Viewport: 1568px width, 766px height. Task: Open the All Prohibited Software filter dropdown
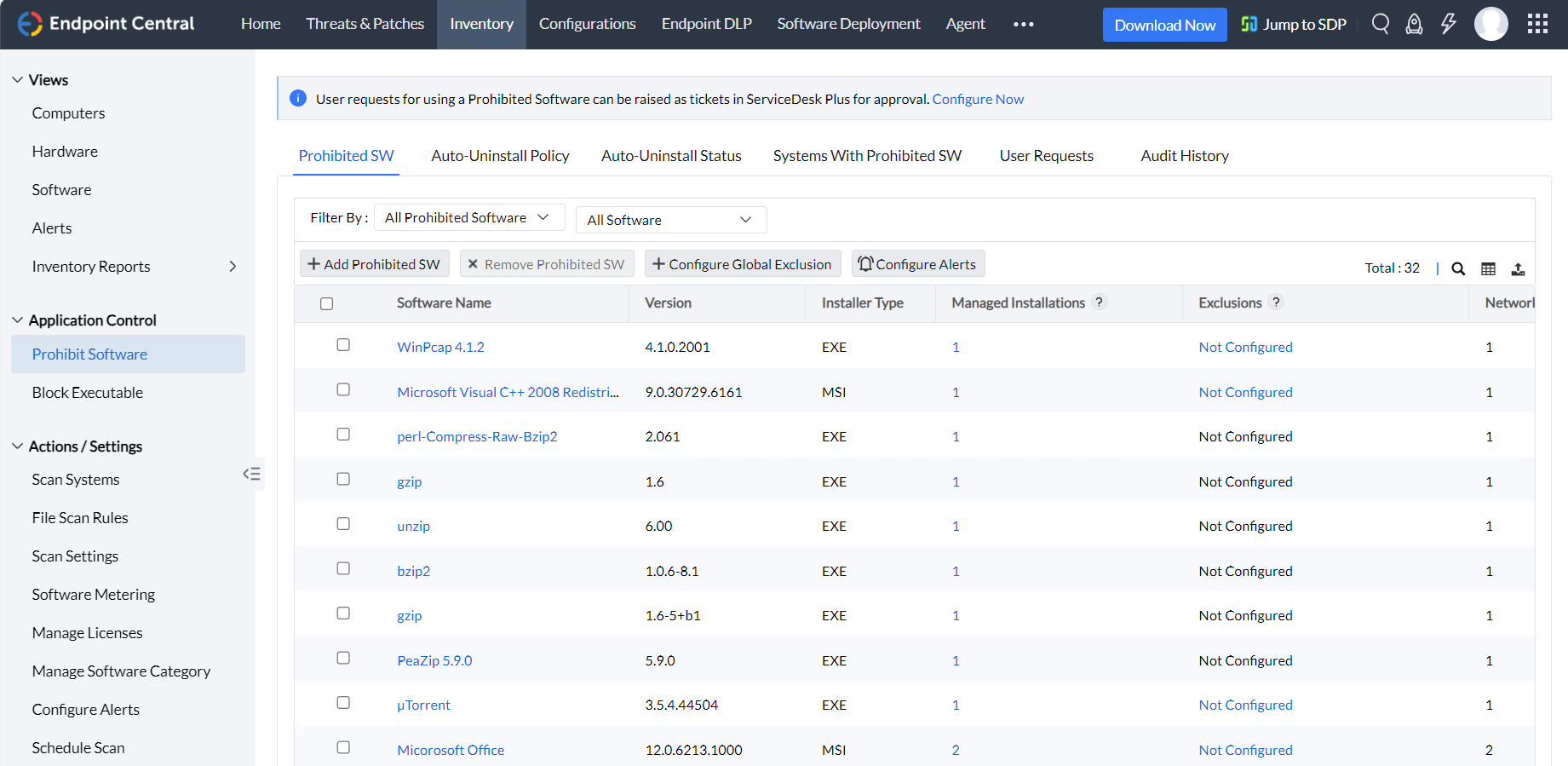[468, 218]
